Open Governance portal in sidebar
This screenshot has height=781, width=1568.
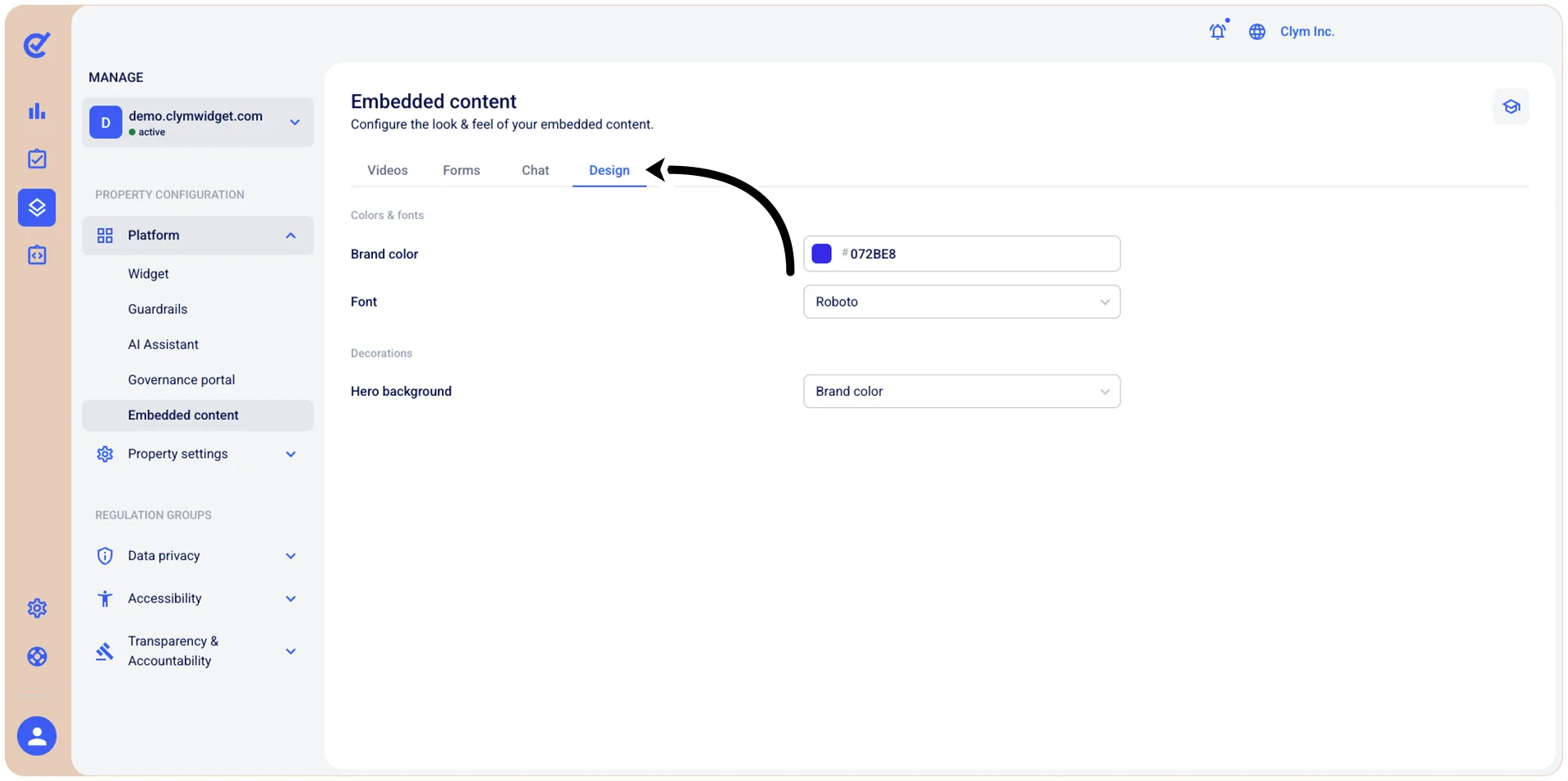coord(182,379)
